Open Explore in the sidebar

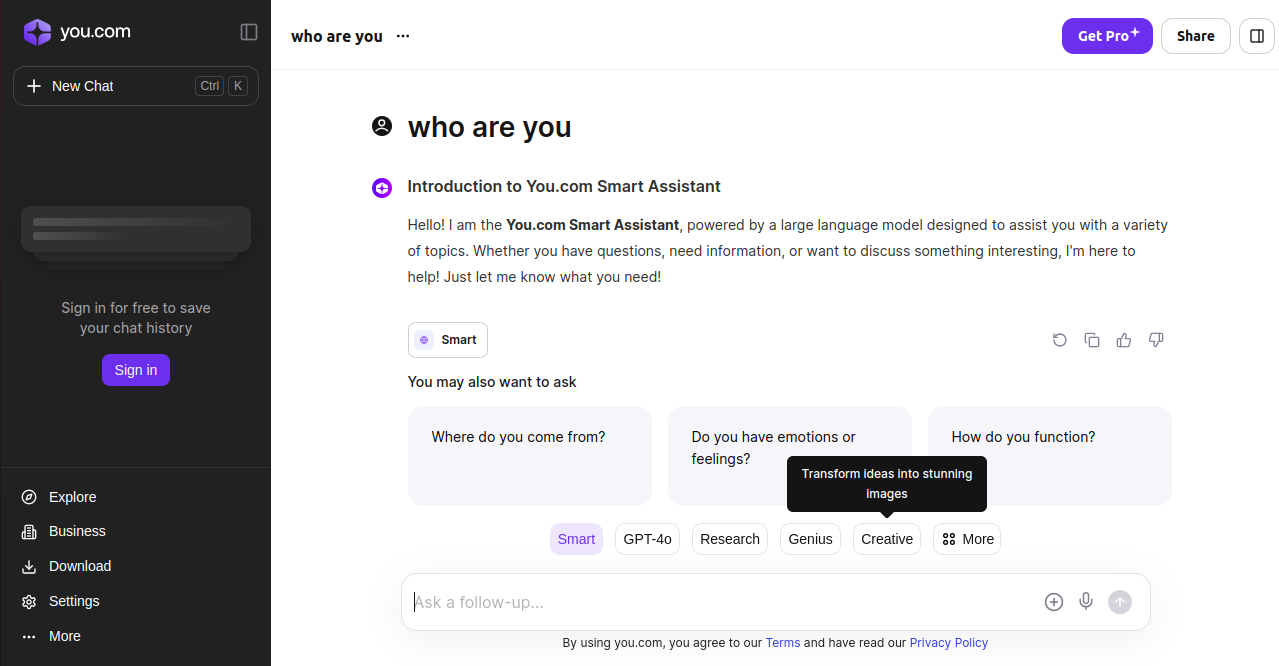tap(72, 497)
